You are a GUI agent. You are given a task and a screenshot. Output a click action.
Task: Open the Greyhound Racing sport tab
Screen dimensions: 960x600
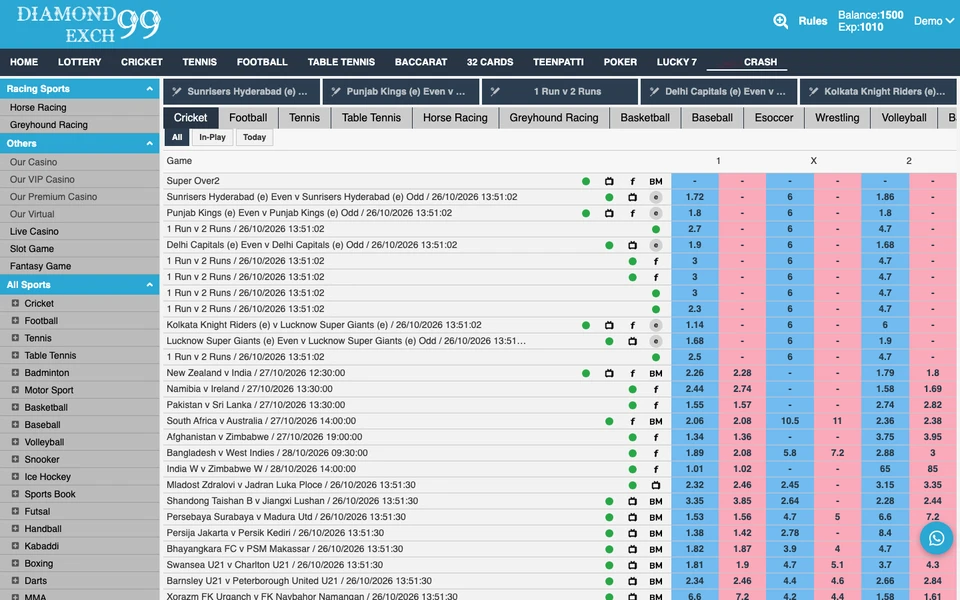[x=554, y=118]
